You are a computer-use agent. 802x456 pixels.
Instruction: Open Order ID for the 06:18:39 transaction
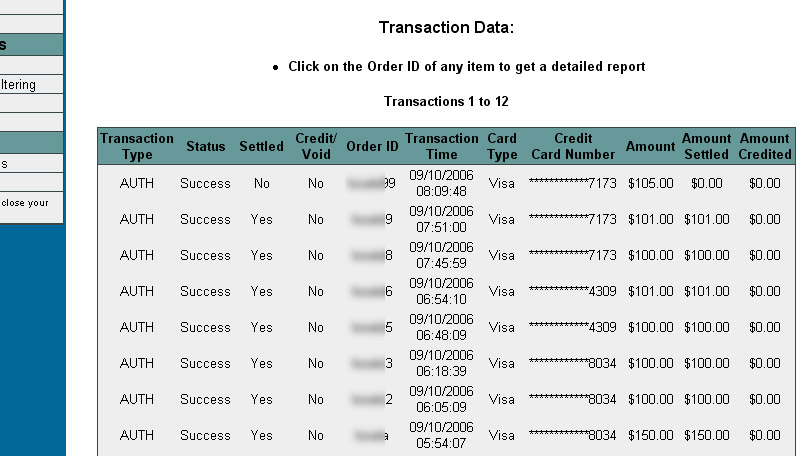click(x=372, y=363)
